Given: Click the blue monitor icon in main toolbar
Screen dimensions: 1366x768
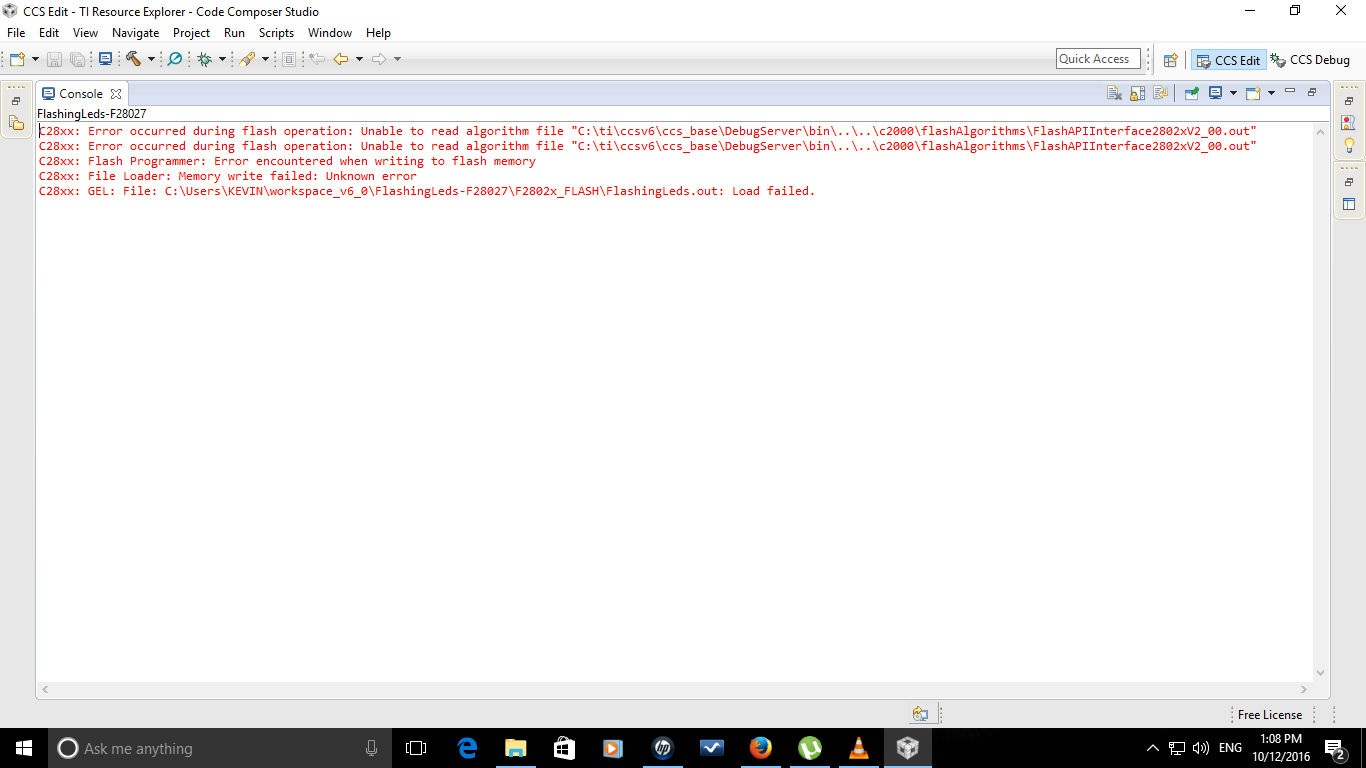Looking at the screenshot, I should coord(105,59).
